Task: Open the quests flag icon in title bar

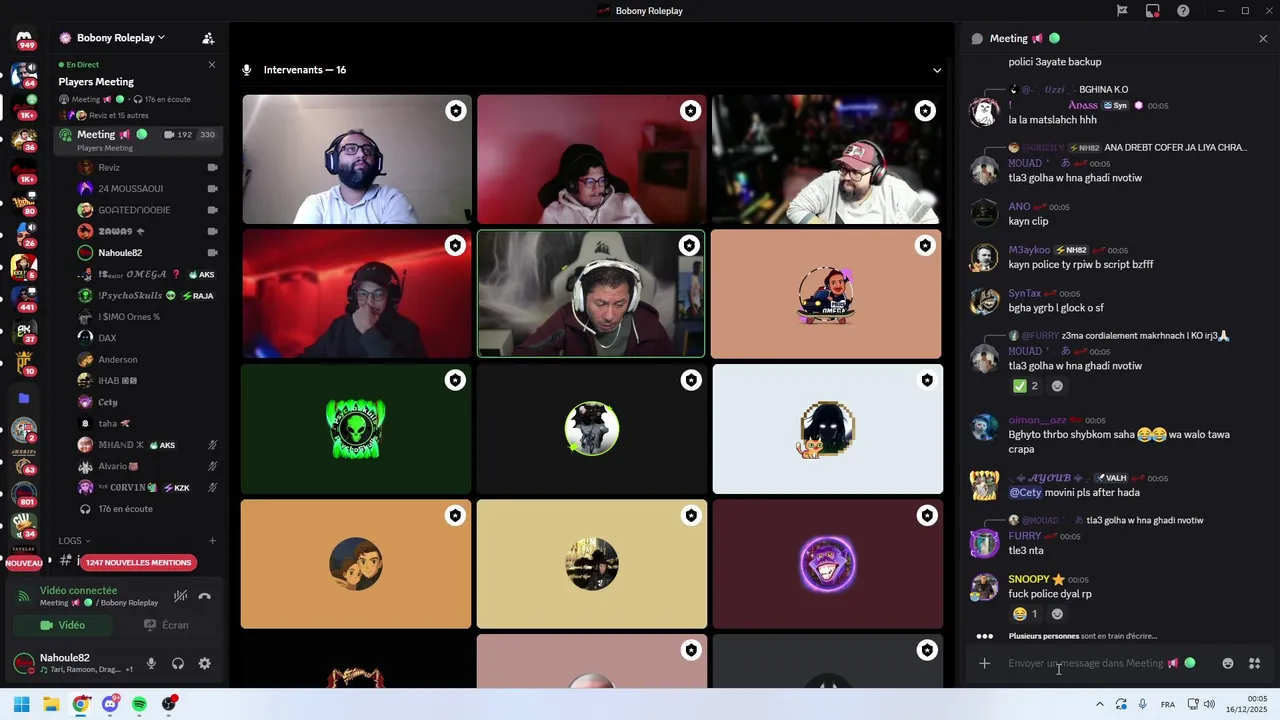Action: (1122, 11)
